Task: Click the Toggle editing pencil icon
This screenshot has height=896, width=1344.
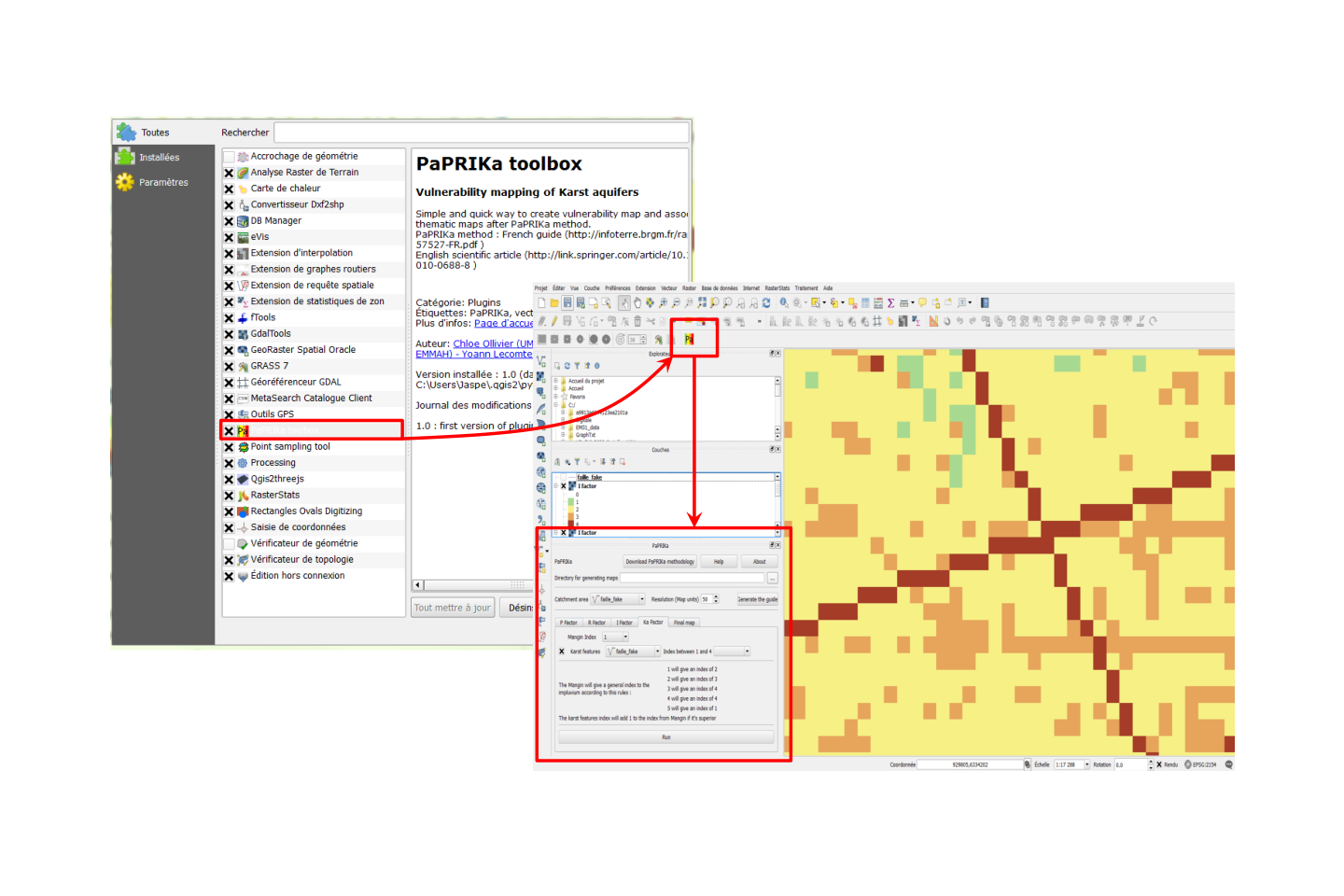Action: (554, 321)
